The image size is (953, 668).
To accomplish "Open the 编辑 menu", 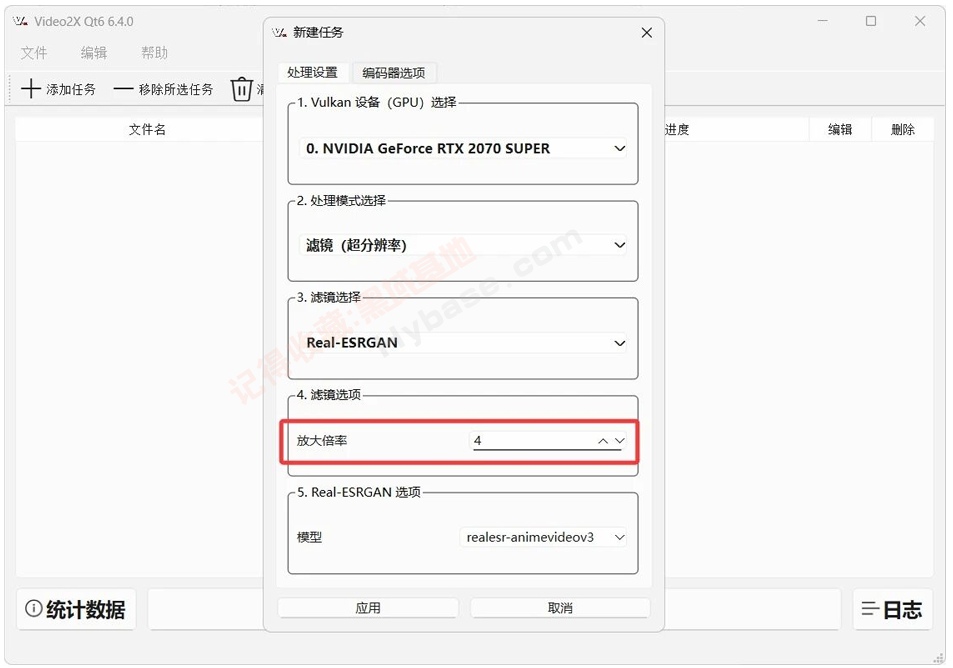I will [94, 53].
